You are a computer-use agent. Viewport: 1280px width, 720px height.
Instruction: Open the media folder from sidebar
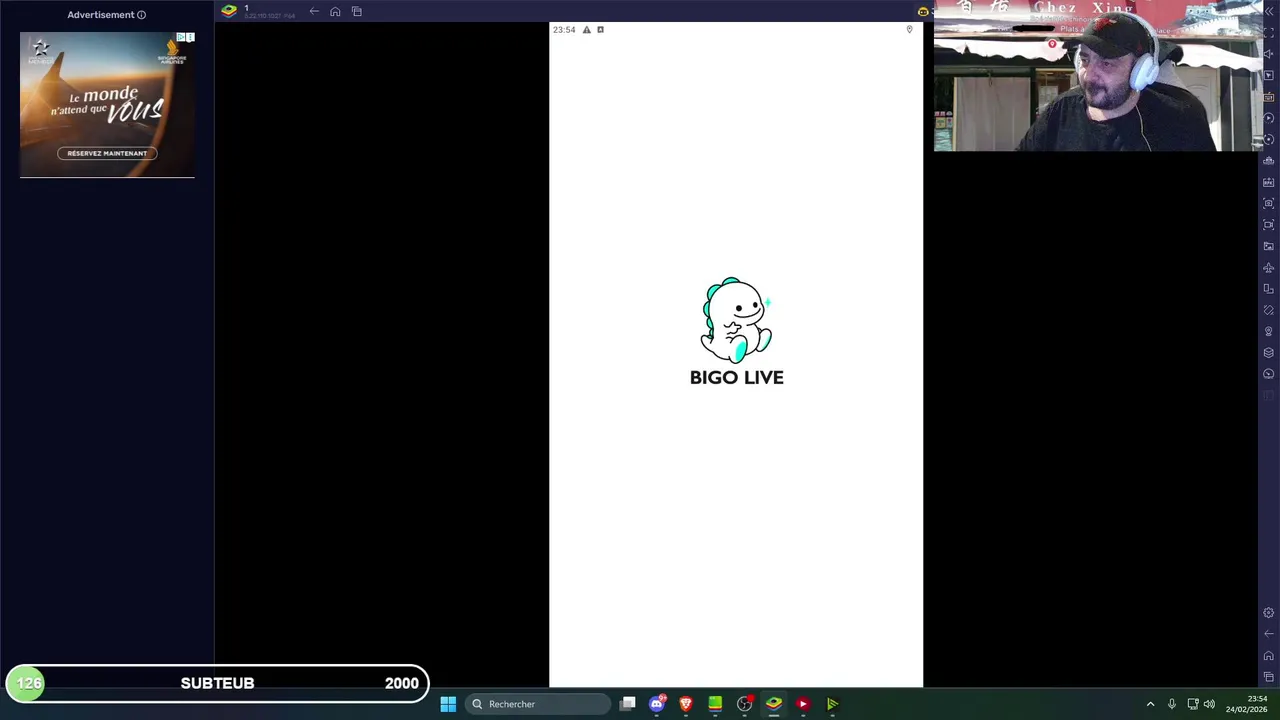coord(1269,246)
